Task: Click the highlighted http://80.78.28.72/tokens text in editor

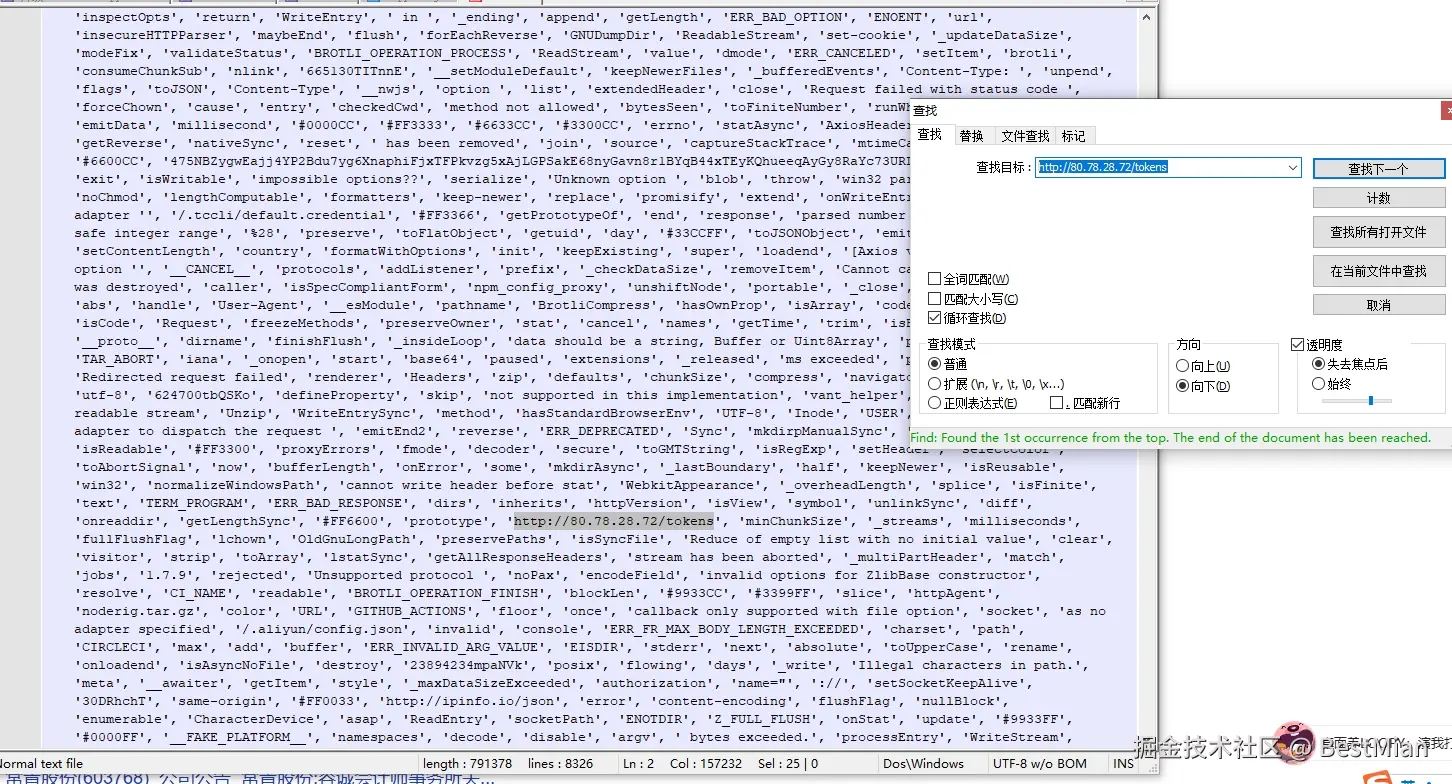Action: click(x=614, y=521)
